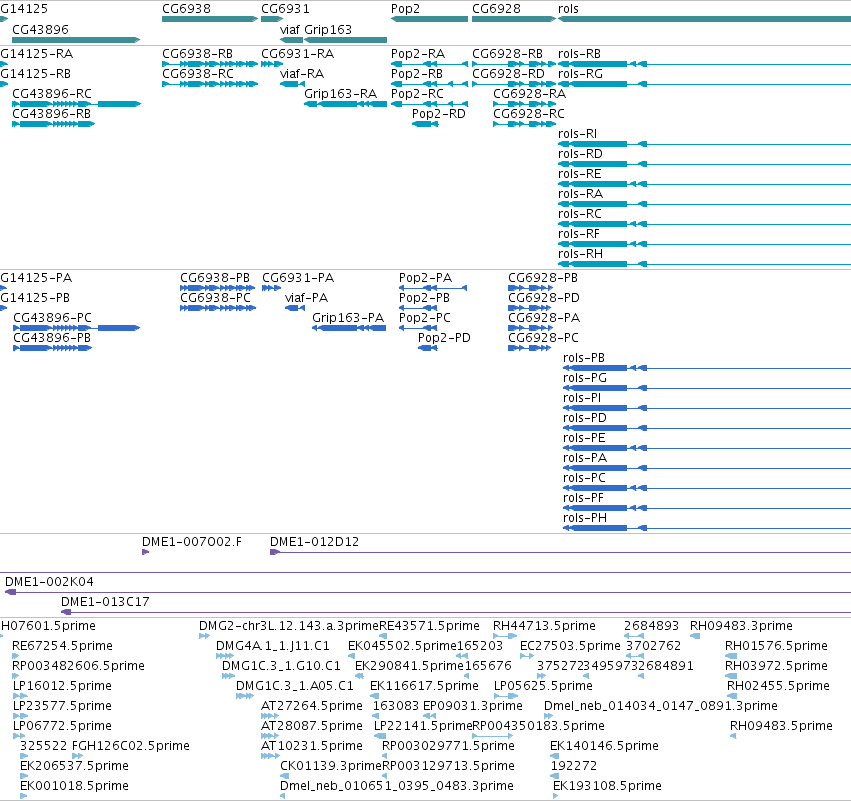
Task: Click the teal CG43896 gene bar
Action: [x=76, y=40]
